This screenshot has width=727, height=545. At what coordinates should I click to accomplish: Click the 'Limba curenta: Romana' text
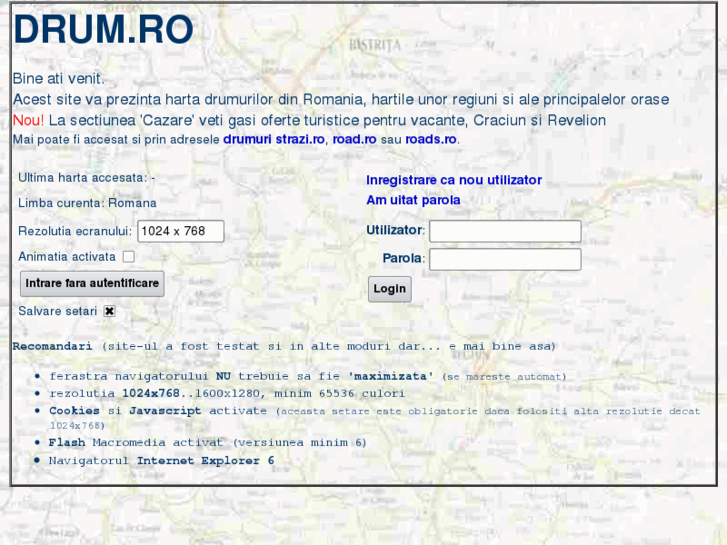tap(87, 203)
